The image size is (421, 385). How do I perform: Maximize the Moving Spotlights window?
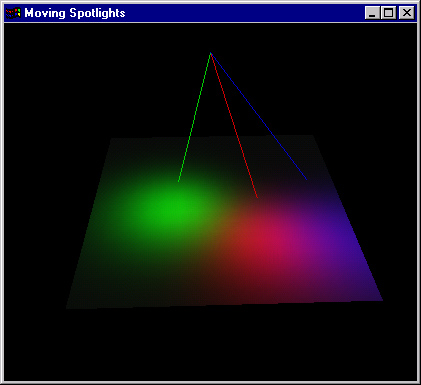click(x=389, y=13)
